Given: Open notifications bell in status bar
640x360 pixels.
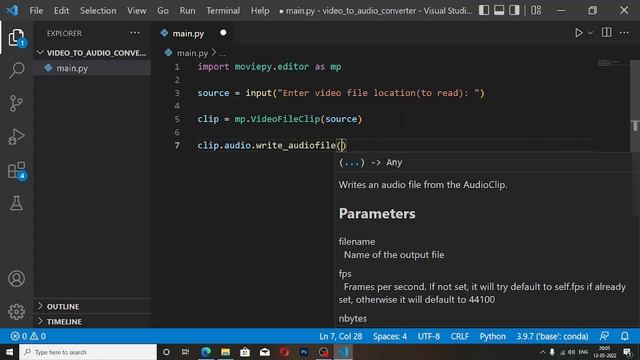Looking at the screenshot, I should pos(624,336).
